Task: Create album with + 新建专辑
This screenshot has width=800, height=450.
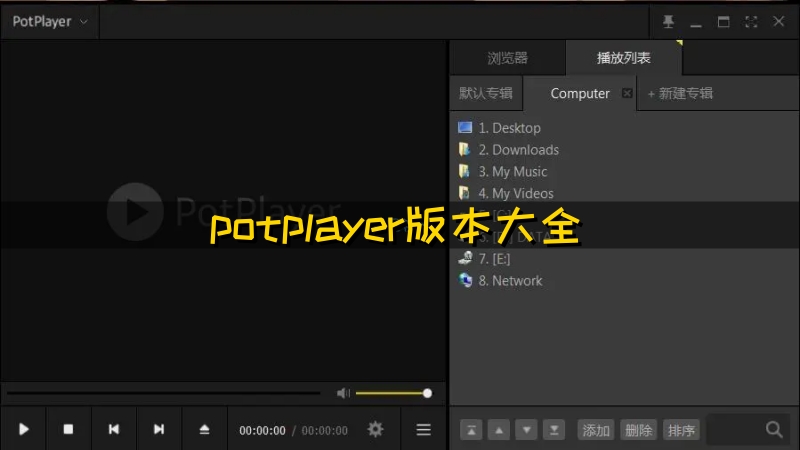Action: coord(680,93)
